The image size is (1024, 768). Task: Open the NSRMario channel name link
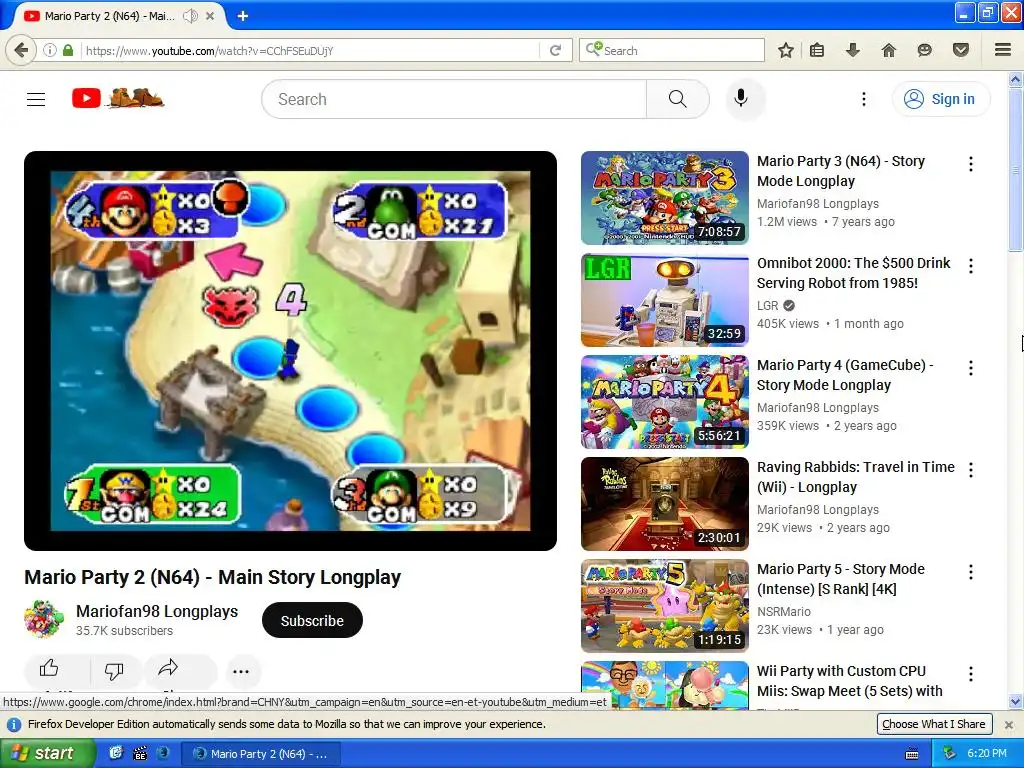click(784, 612)
